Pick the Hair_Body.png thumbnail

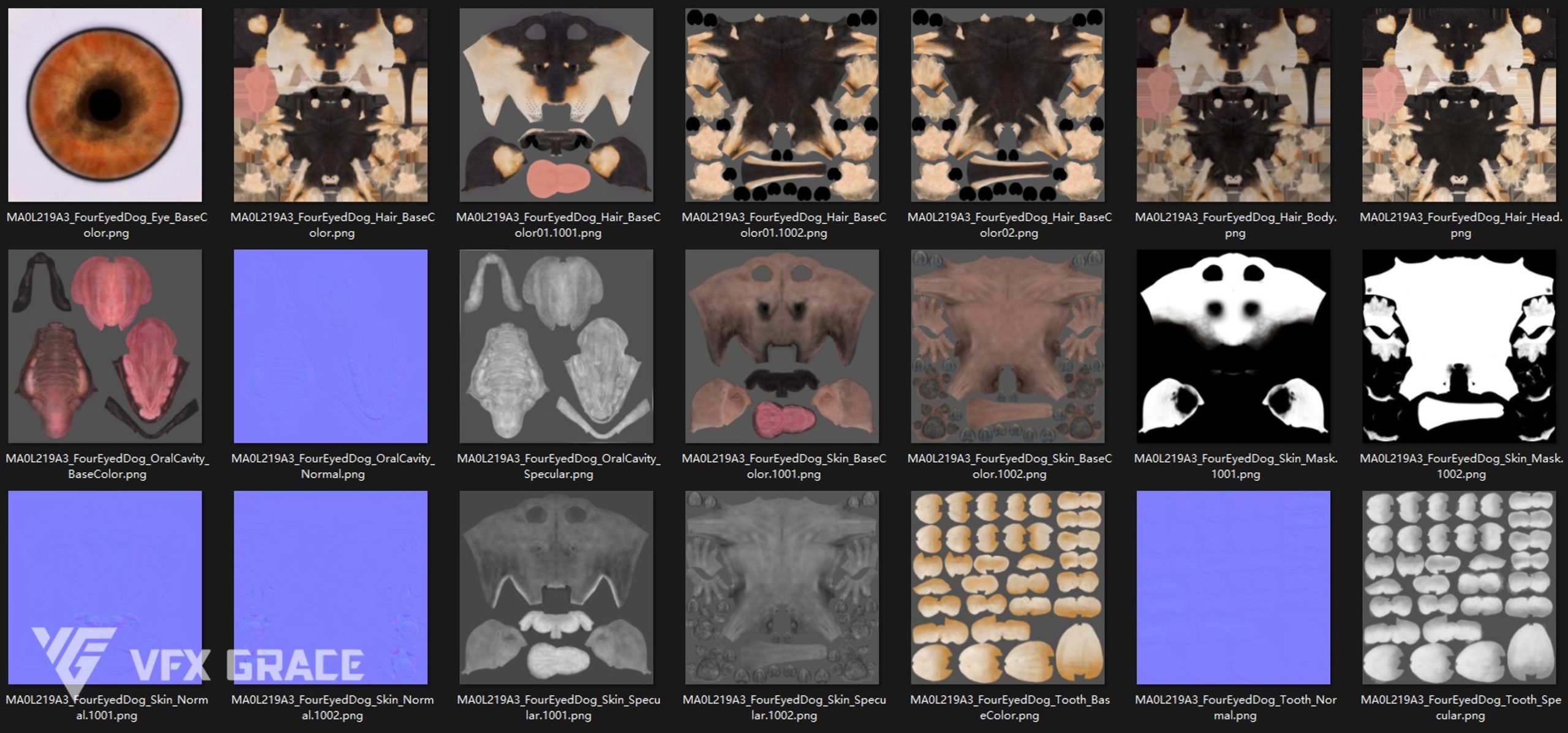pyautogui.click(x=1234, y=105)
